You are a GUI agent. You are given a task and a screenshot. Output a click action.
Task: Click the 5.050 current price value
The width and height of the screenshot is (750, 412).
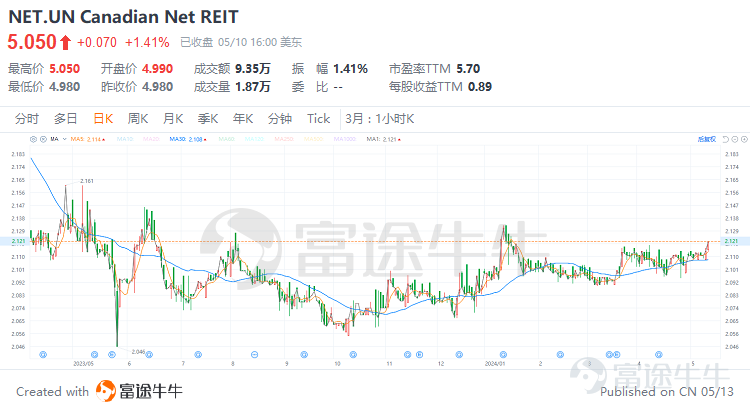(x=32, y=42)
